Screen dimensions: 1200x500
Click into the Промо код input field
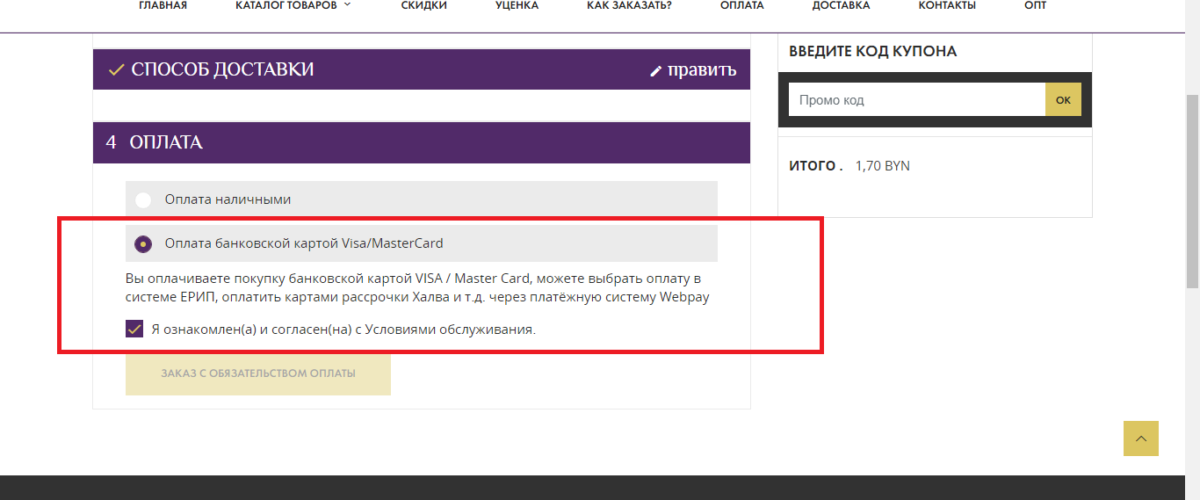tap(916, 100)
